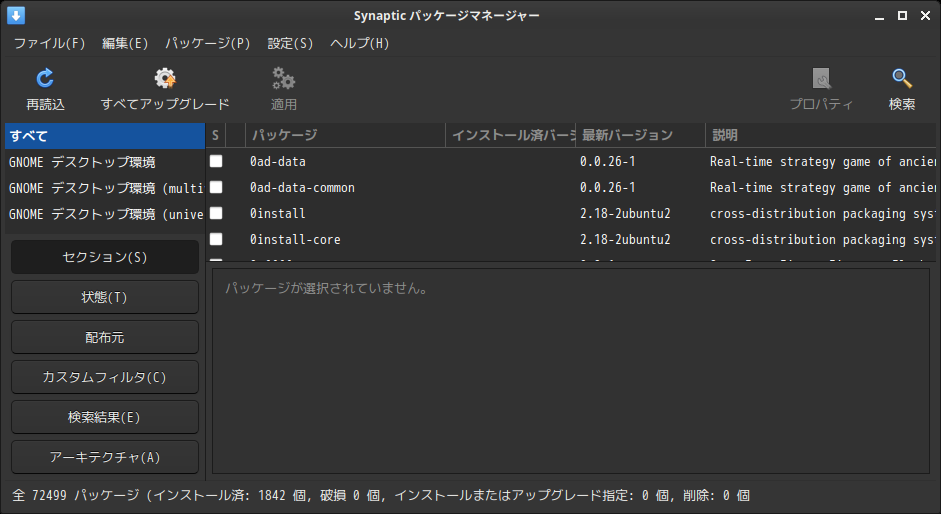Select the 0install package name

tap(278, 213)
